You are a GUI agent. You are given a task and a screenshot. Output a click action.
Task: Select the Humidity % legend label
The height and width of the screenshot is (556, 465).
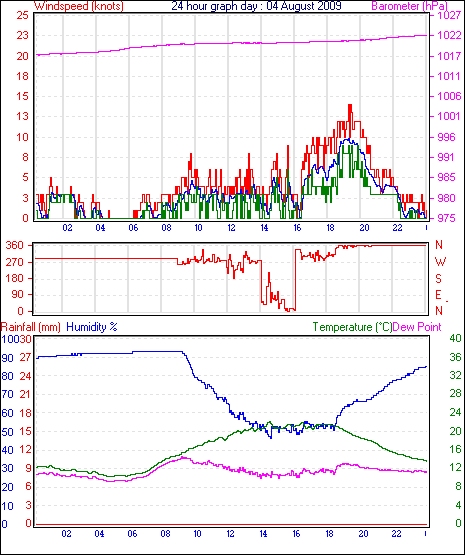point(92,327)
